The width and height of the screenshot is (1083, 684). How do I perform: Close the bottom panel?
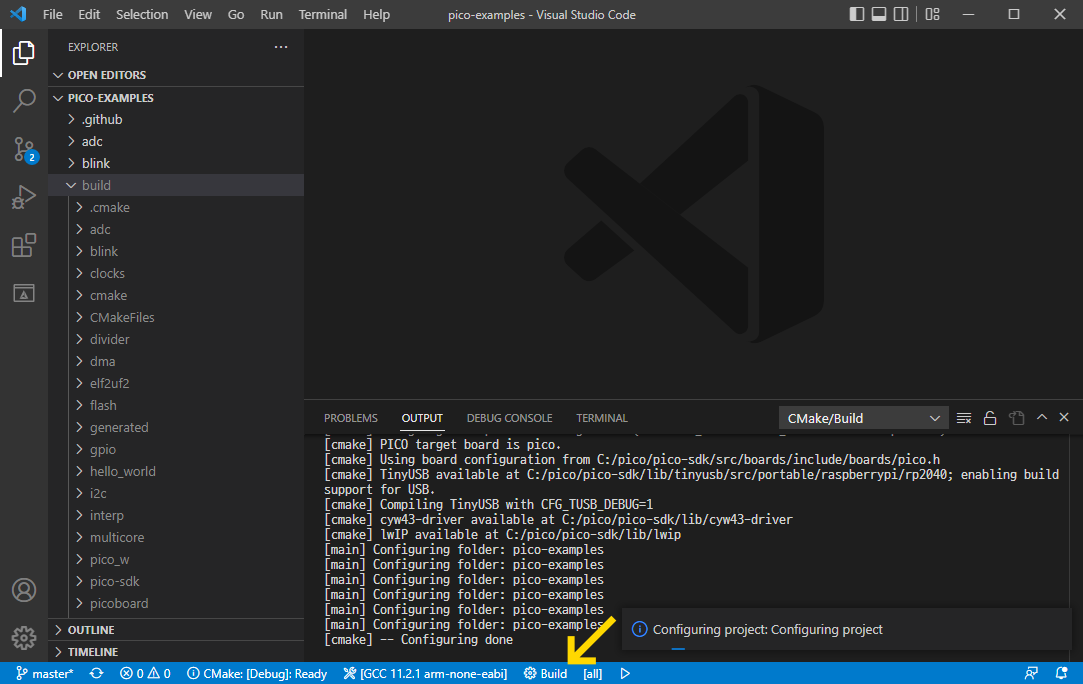(x=1064, y=417)
